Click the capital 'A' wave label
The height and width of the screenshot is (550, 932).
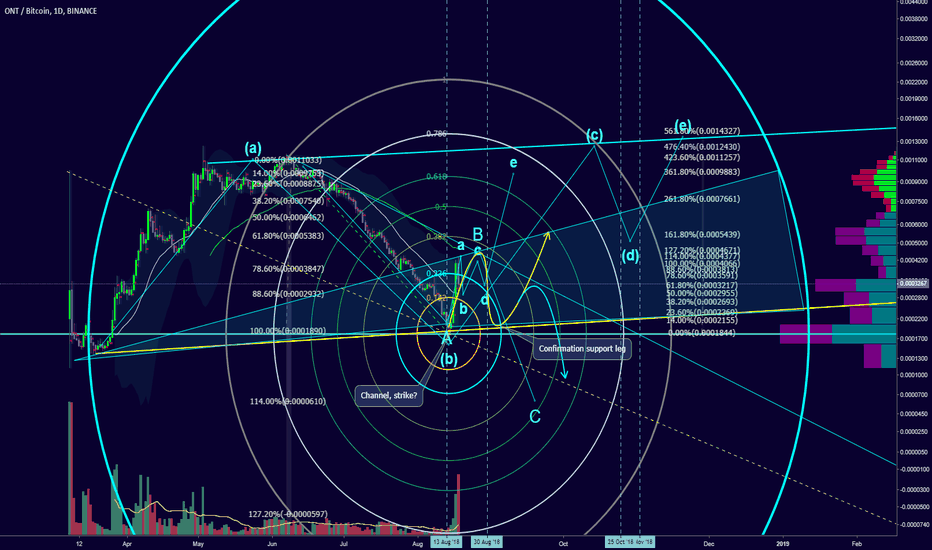point(446,339)
